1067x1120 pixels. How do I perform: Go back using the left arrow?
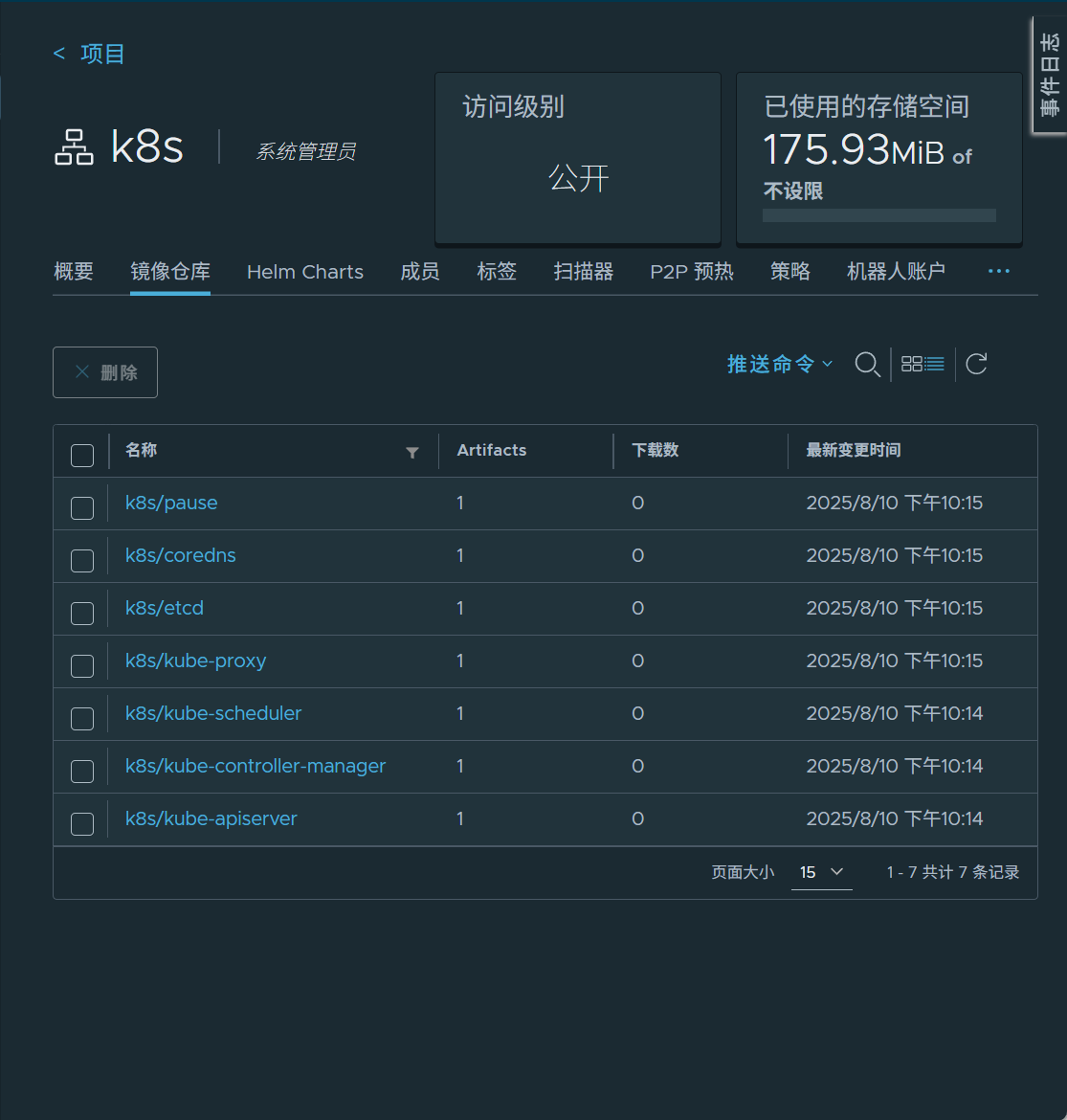tap(59, 54)
